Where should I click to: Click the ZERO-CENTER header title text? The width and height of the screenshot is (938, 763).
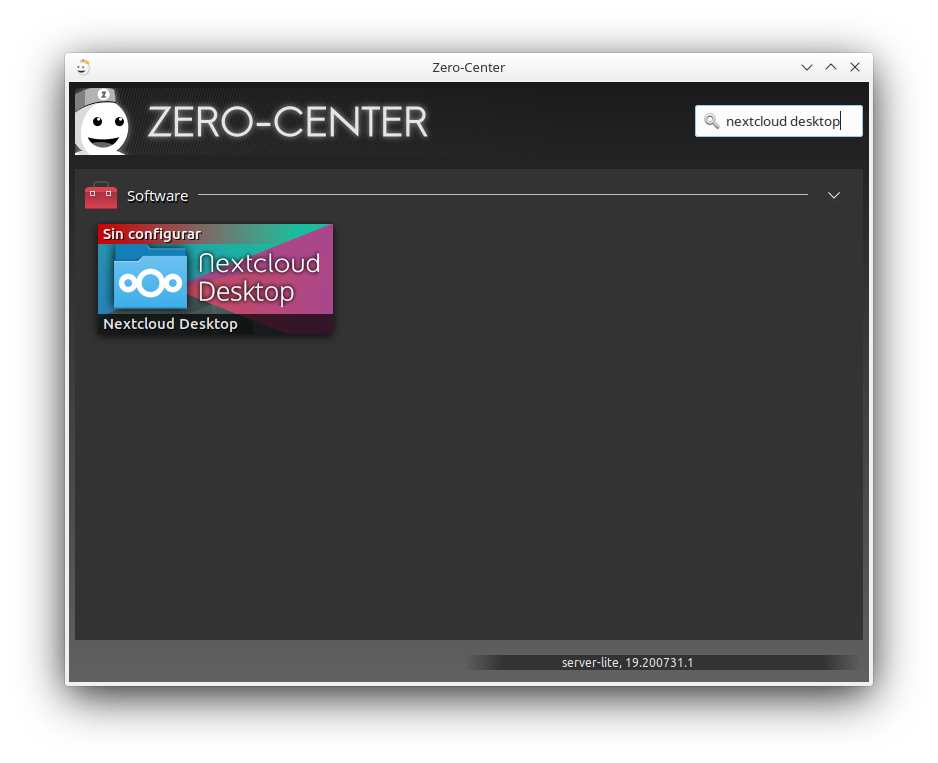click(287, 122)
